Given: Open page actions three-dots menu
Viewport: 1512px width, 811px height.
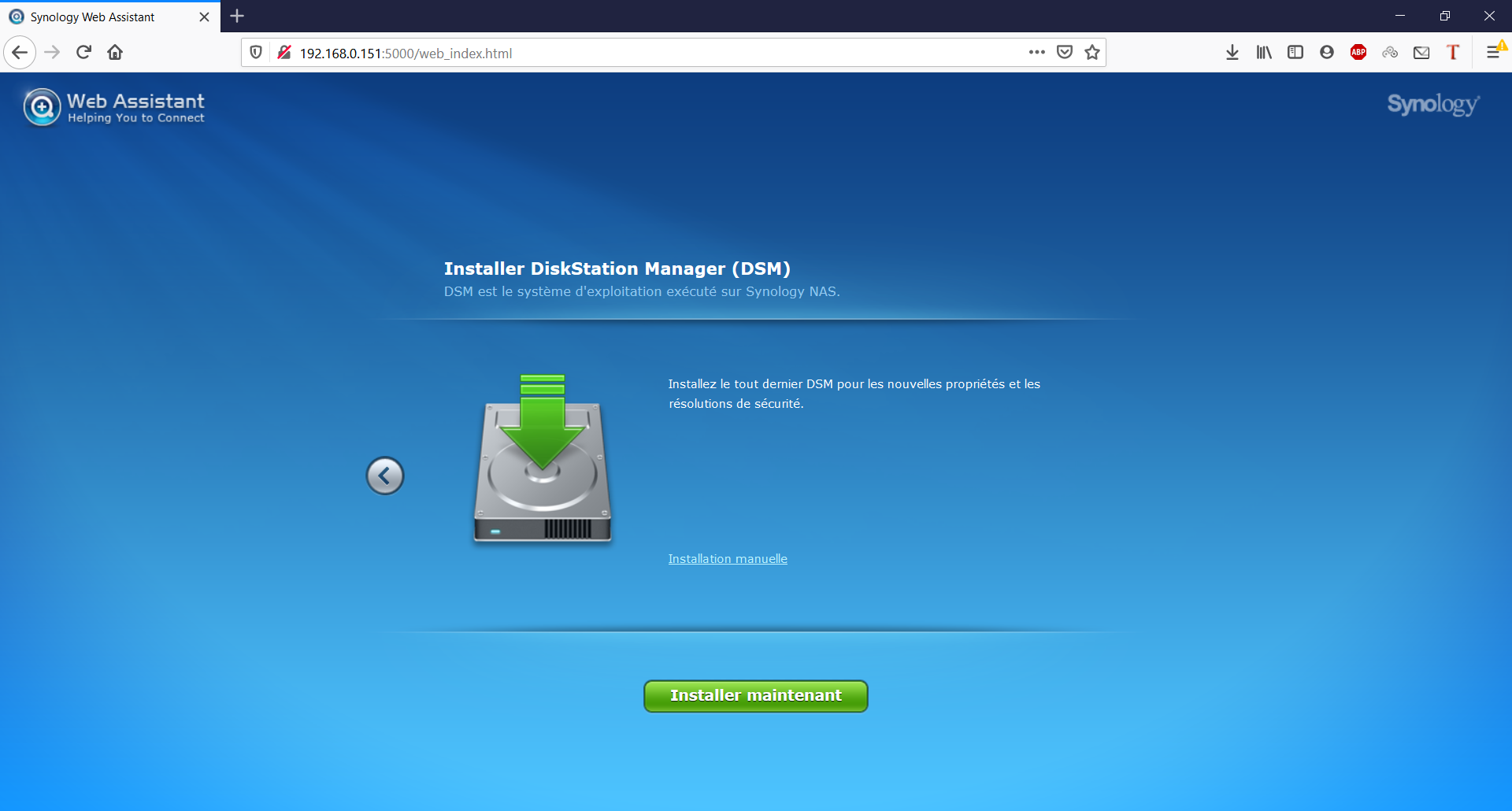Looking at the screenshot, I should click(1036, 53).
